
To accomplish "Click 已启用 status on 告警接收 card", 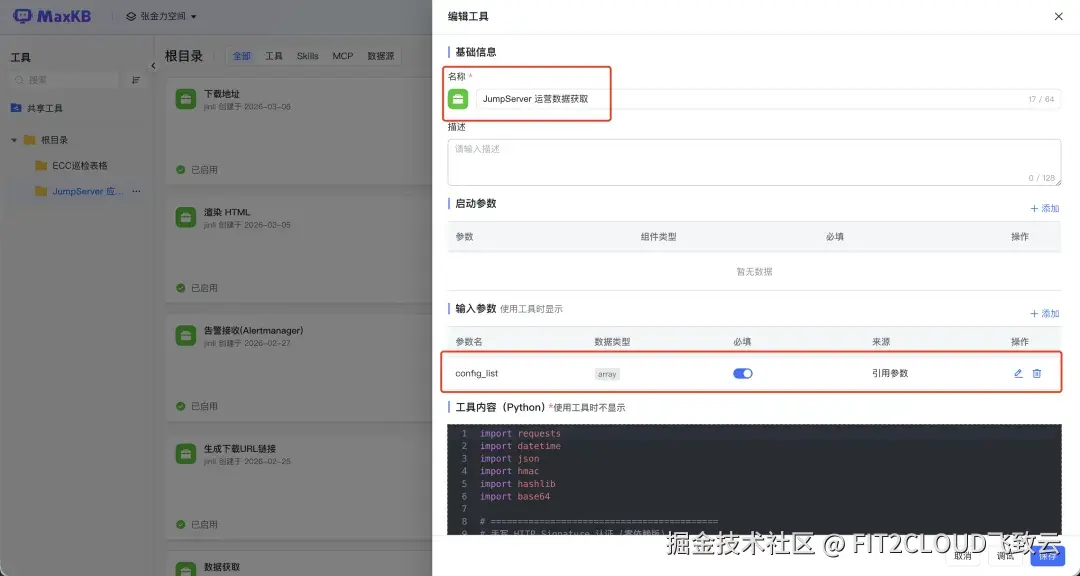I will point(197,407).
